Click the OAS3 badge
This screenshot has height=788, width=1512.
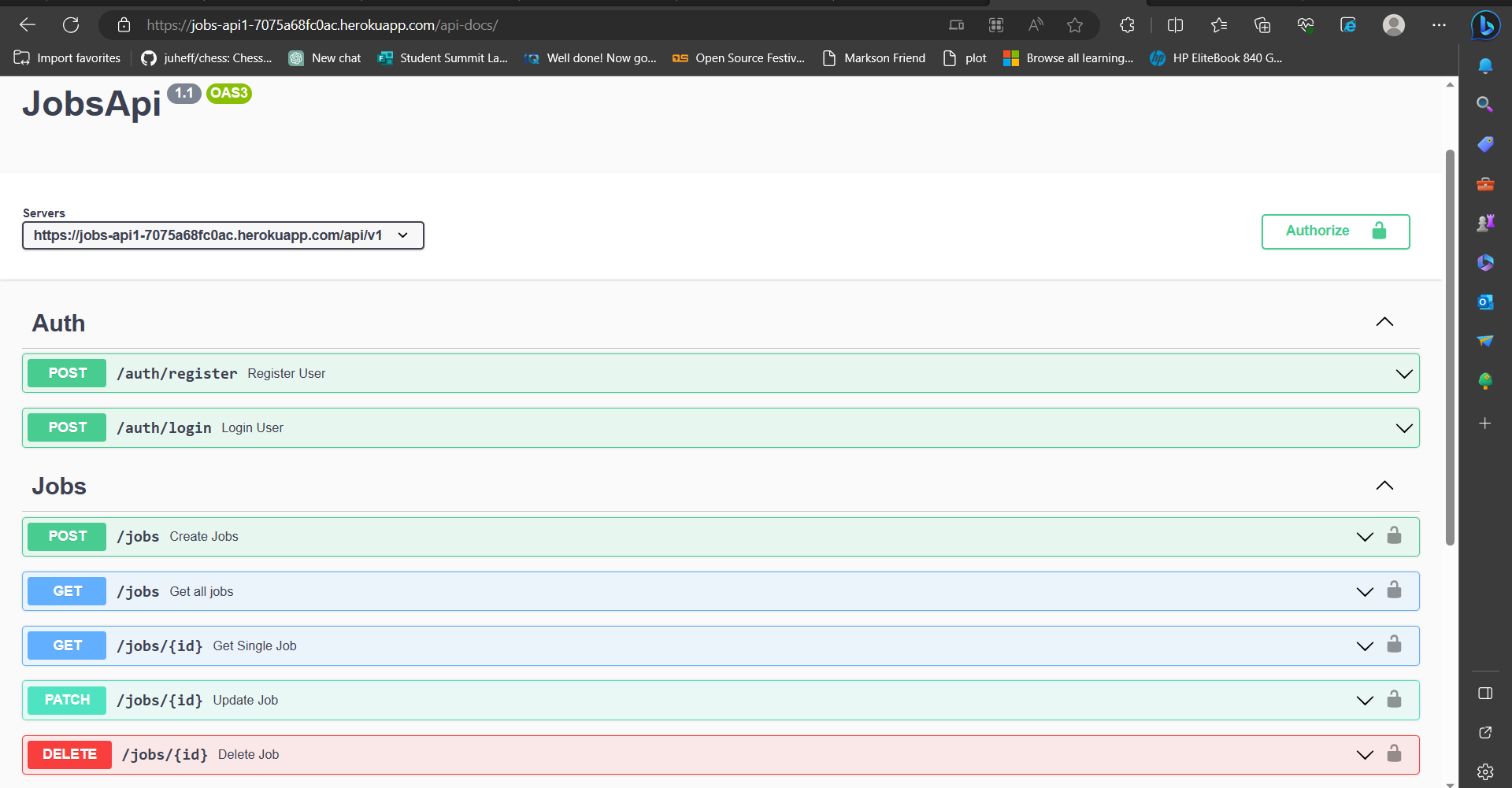click(229, 93)
